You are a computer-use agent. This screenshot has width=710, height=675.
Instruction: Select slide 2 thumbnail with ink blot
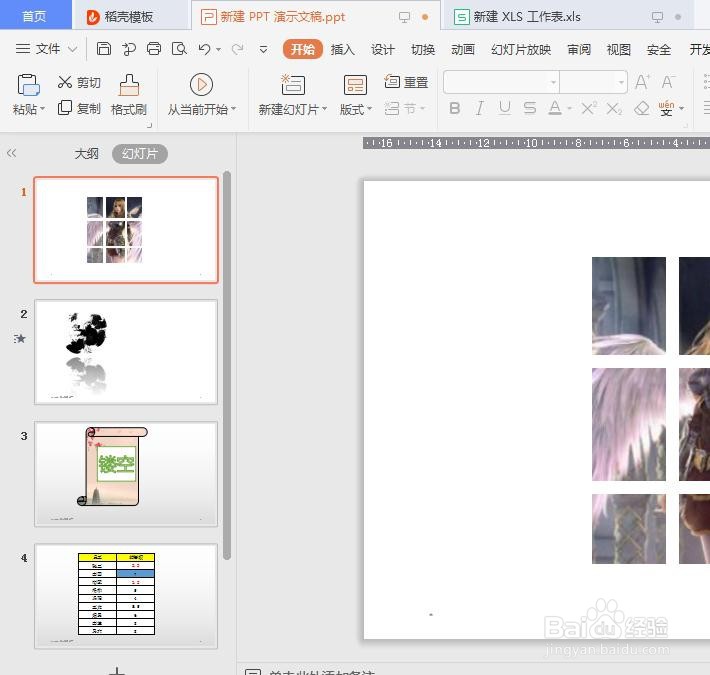coord(126,352)
